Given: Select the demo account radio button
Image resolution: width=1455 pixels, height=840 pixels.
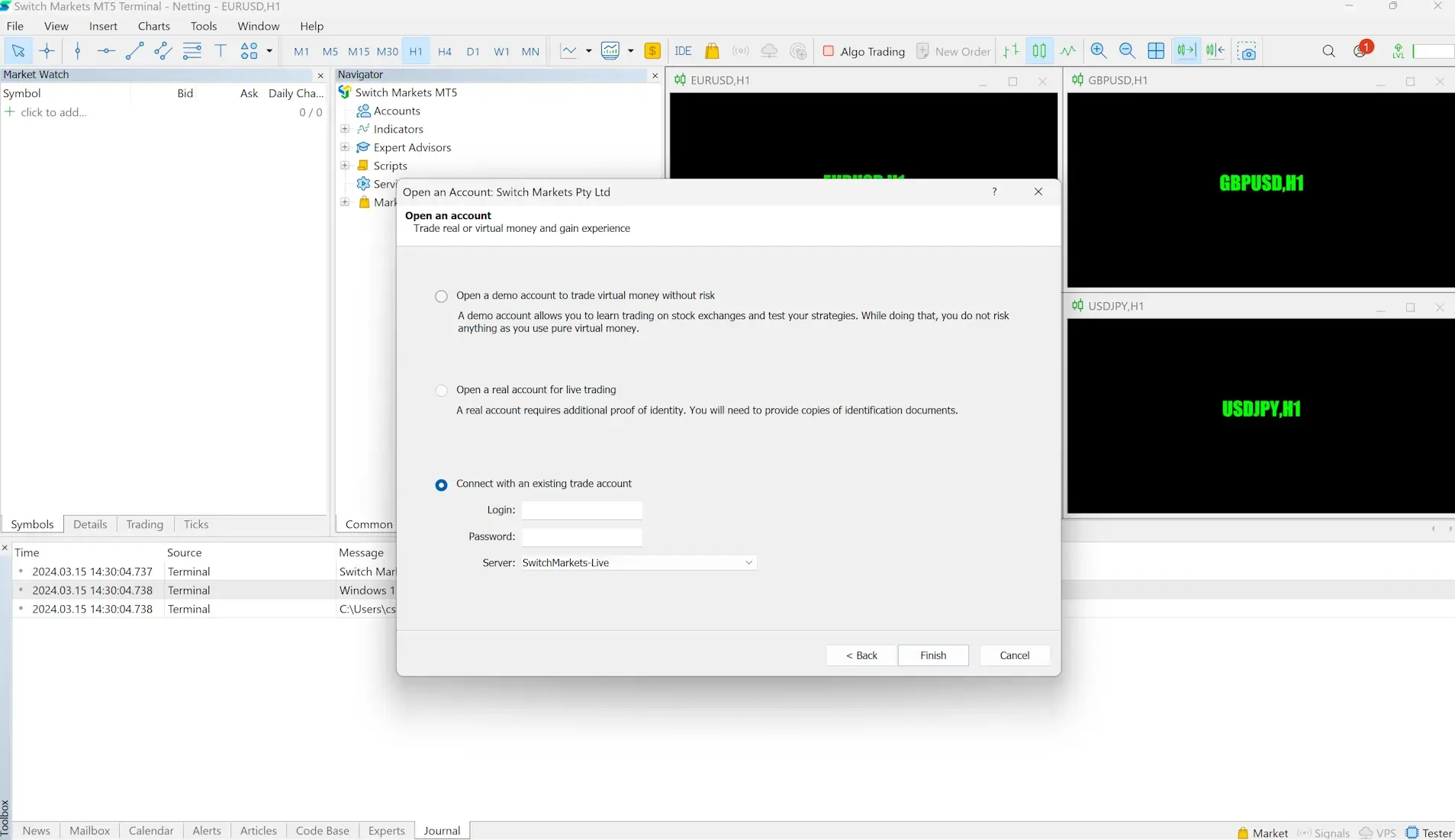Looking at the screenshot, I should (442, 296).
